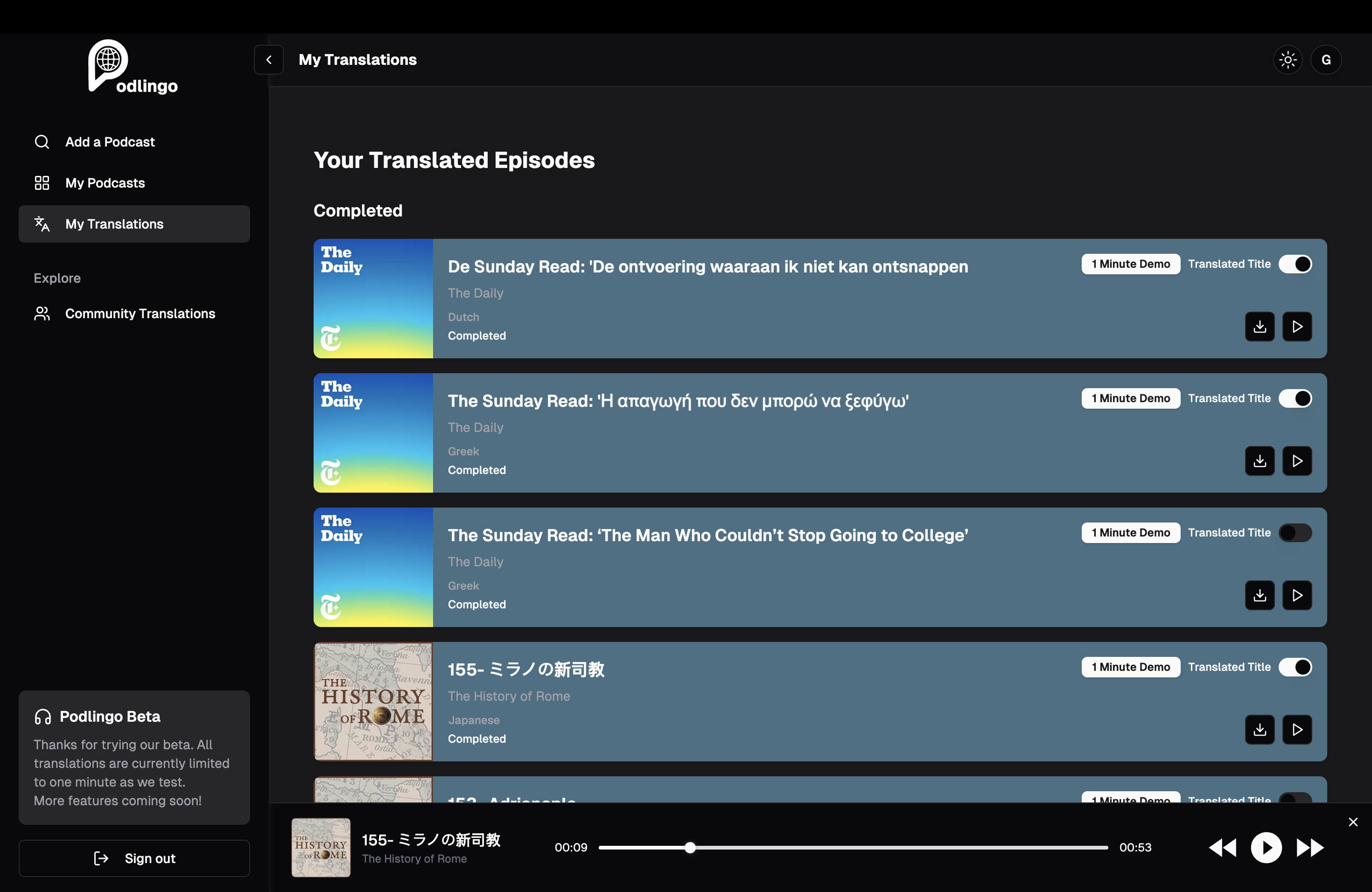
Task: Seek the player progress slider
Action: [x=853, y=848]
